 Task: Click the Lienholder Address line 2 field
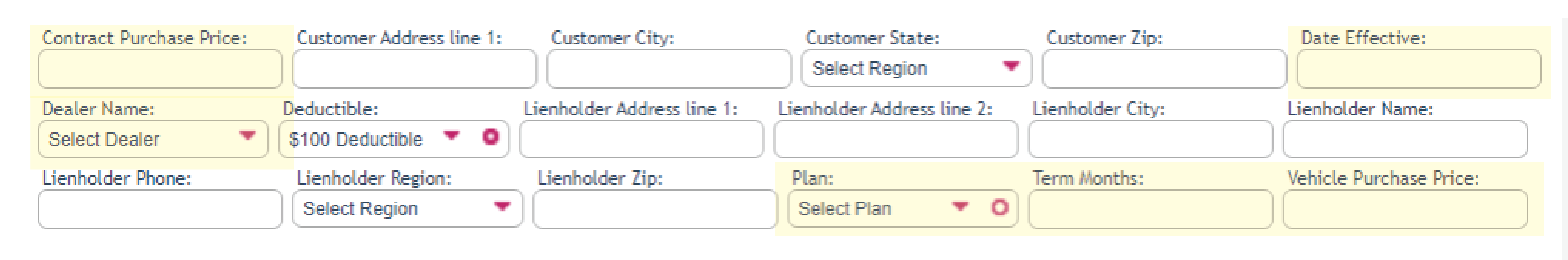click(x=896, y=139)
